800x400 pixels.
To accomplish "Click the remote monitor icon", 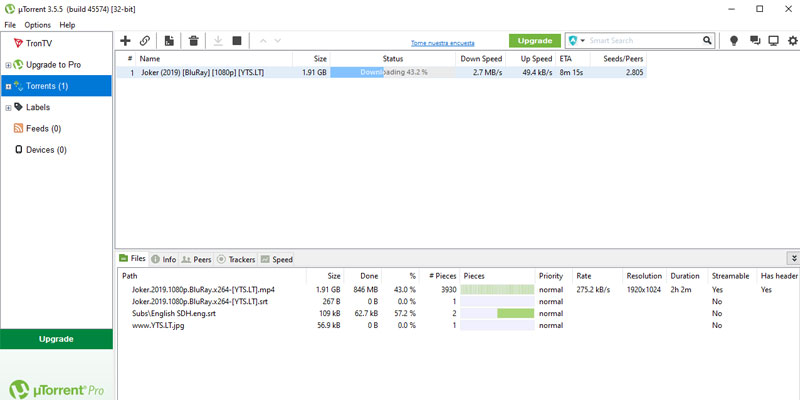I will pos(773,41).
